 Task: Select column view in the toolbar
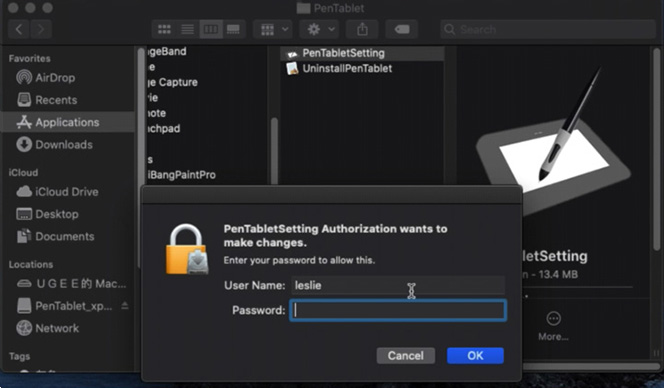click(211, 29)
